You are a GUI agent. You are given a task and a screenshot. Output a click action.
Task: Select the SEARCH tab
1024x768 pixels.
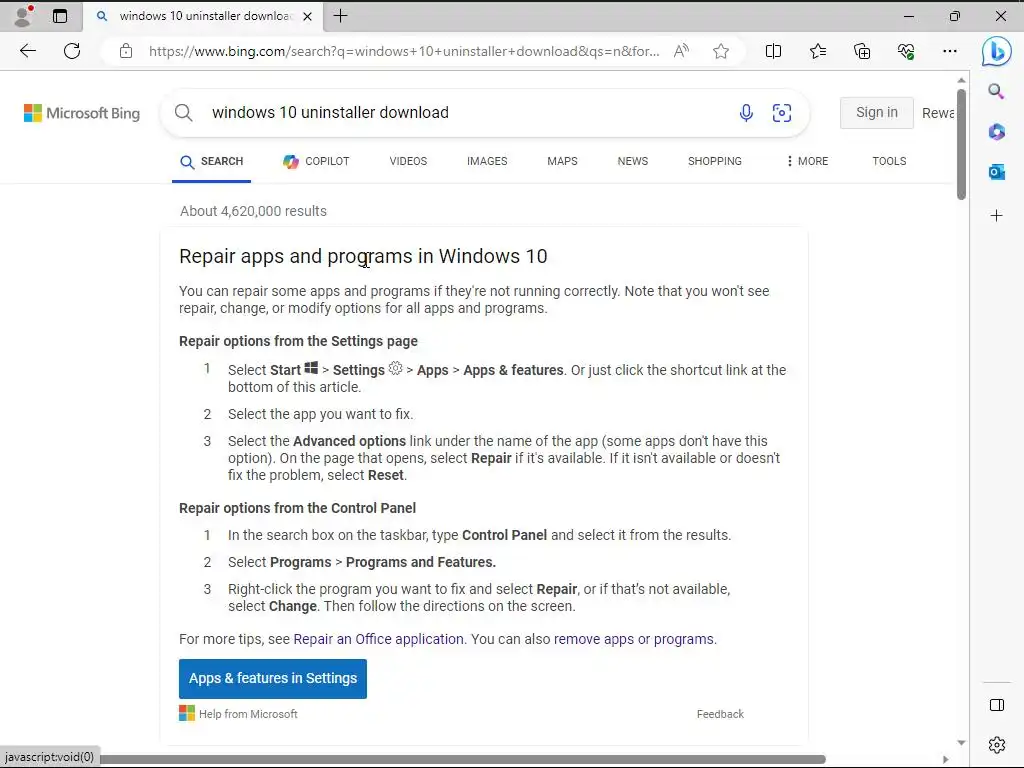tap(212, 161)
